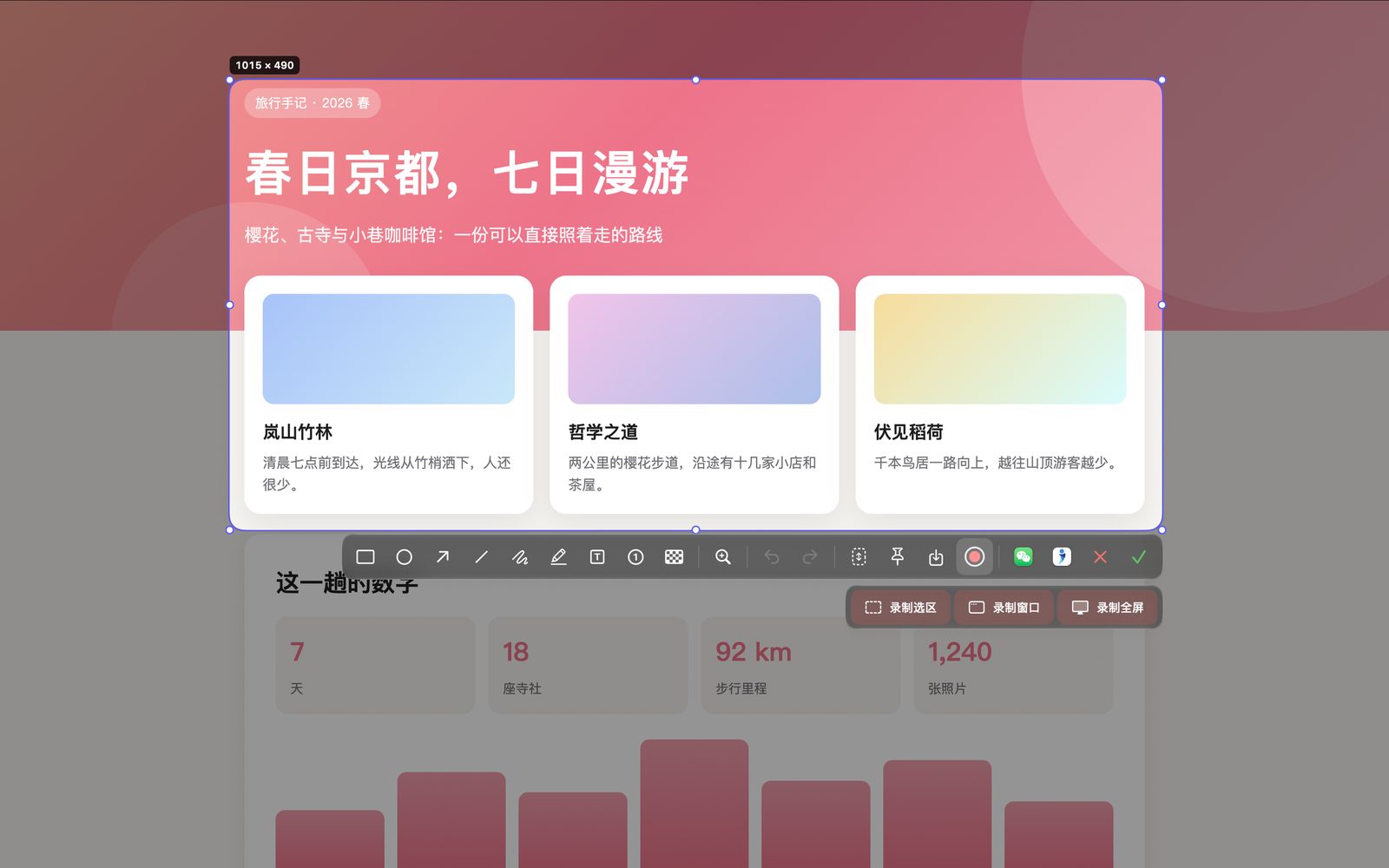Image resolution: width=1389 pixels, height=868 pixels.
Task: Click the 92 km stat value
Action: click(x=754, y=652)
